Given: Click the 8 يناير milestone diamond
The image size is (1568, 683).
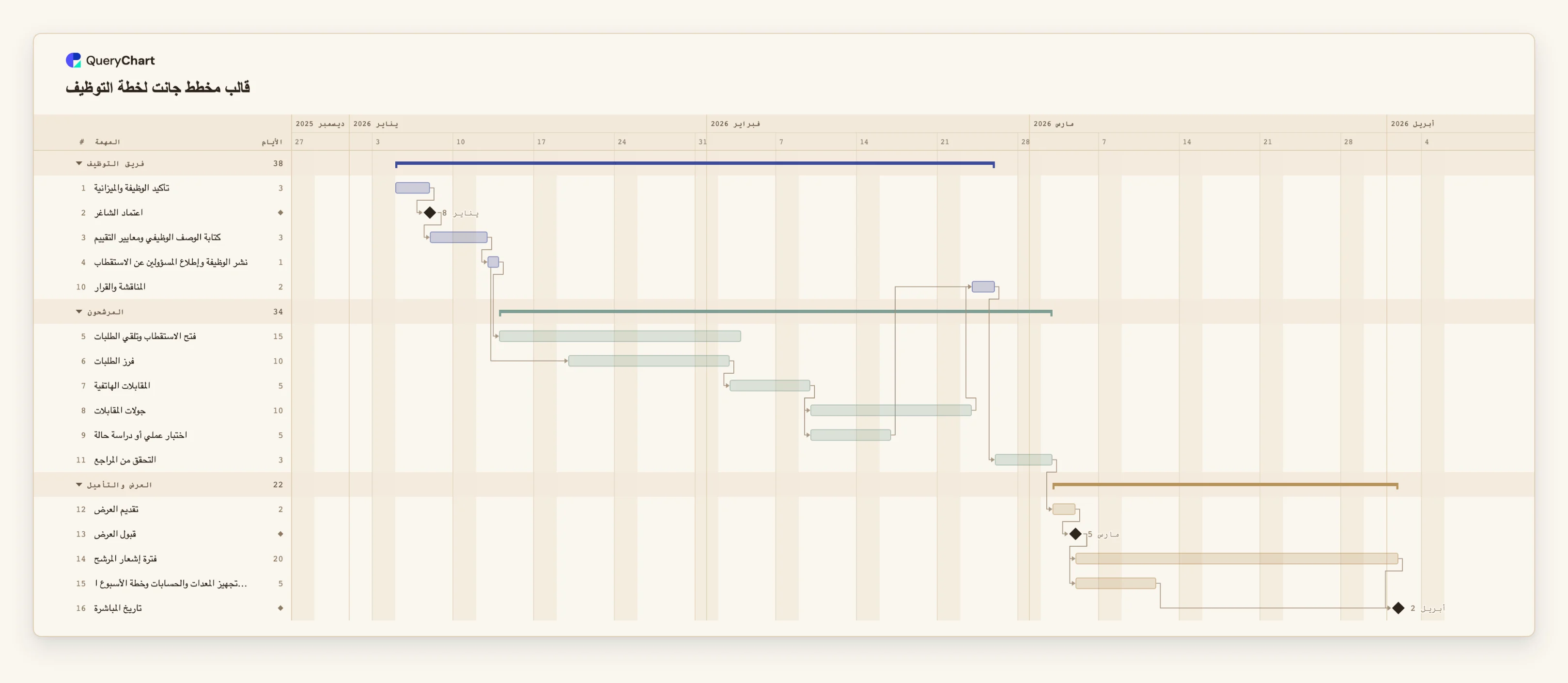Looking at the screenshot, I should [x=430, y=213].
